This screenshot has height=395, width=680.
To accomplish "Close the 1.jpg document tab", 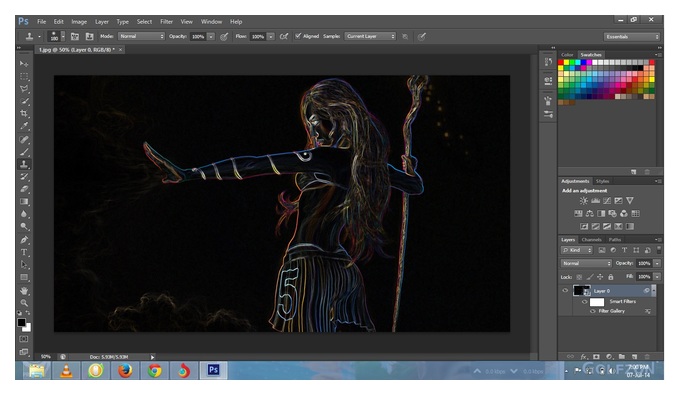I will coord(121,50).
